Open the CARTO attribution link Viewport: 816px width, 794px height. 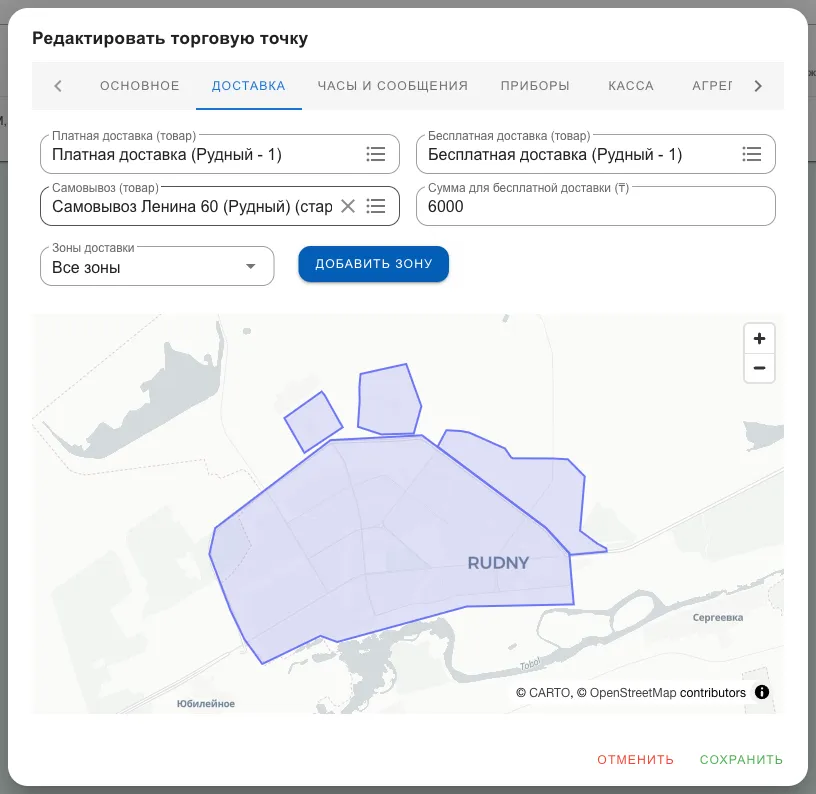(544, 693)
